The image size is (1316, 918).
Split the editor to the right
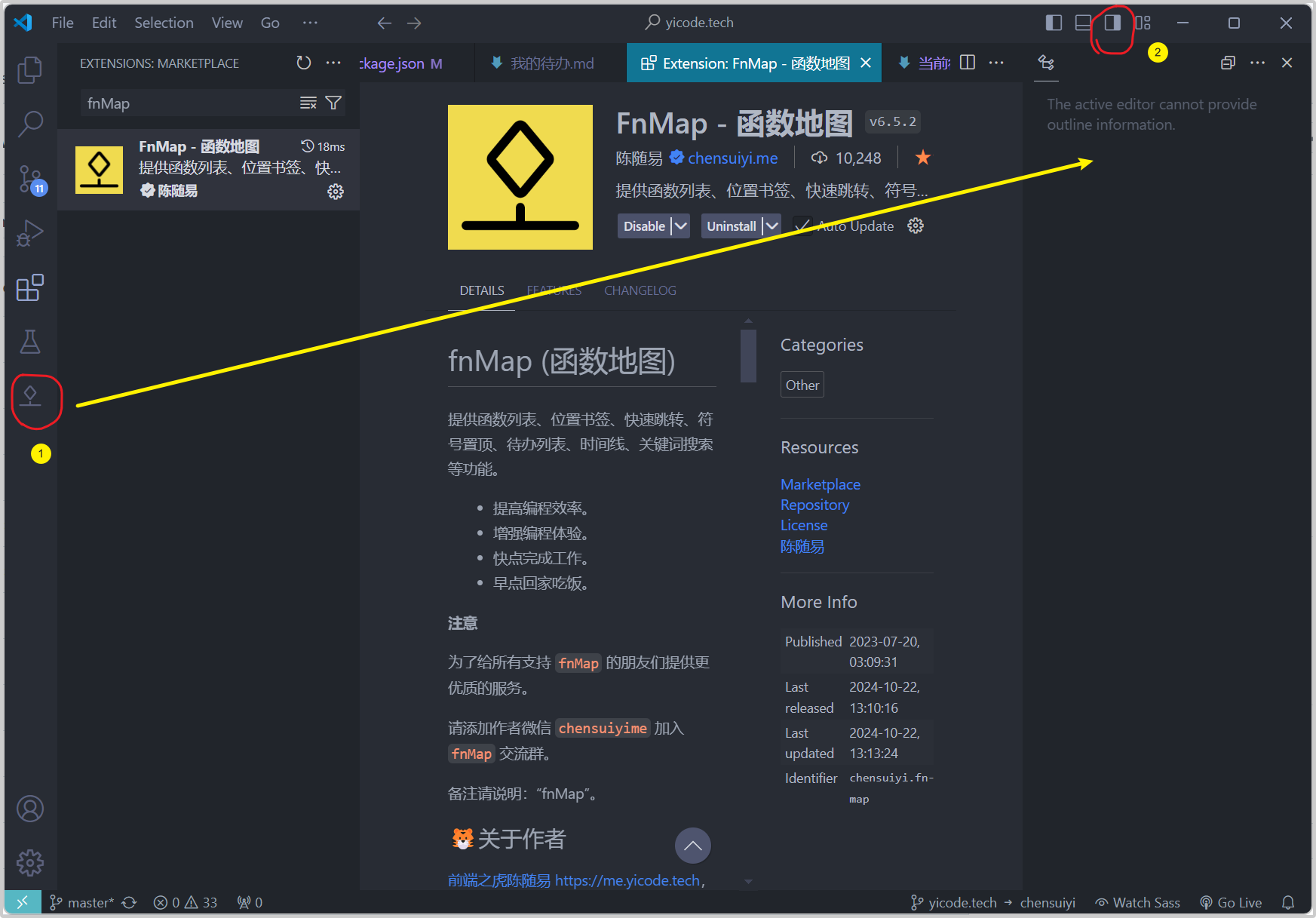point(968,63)
